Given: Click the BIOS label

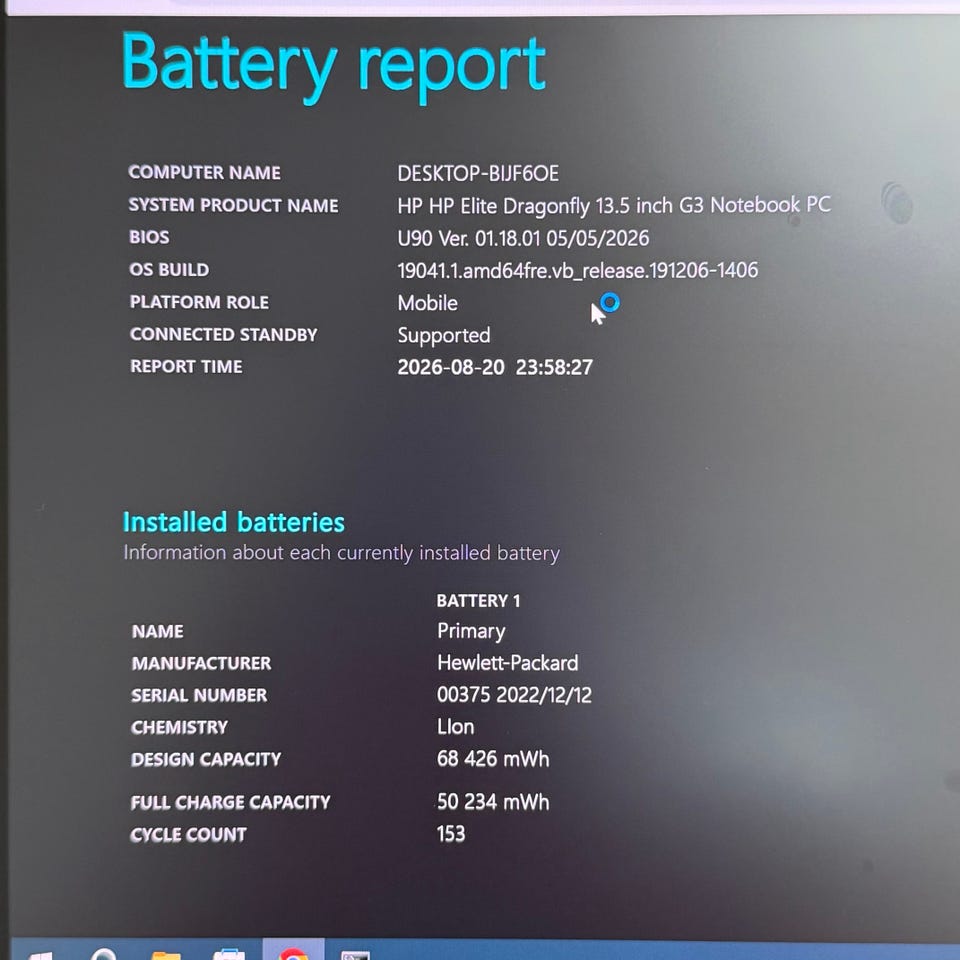Looking at the screenshot, I should click(149, 237).
